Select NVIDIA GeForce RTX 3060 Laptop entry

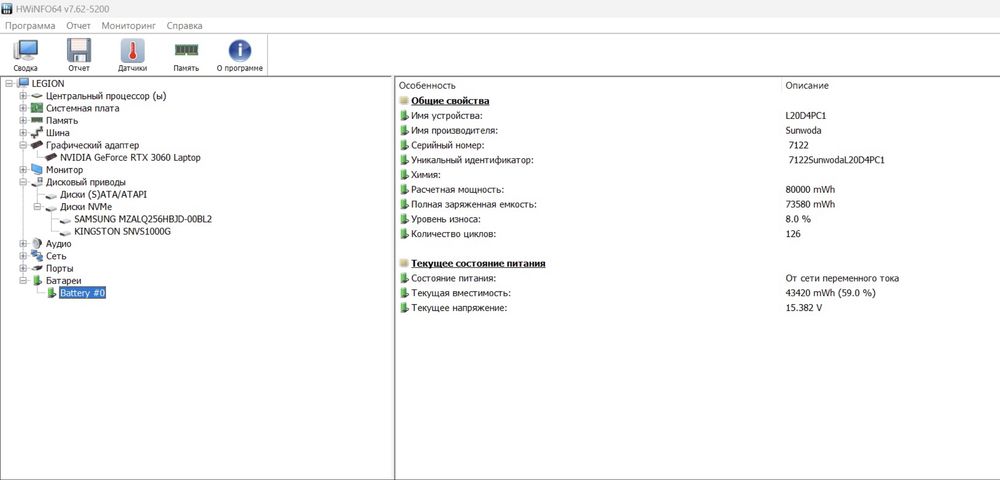pos(130,157)
